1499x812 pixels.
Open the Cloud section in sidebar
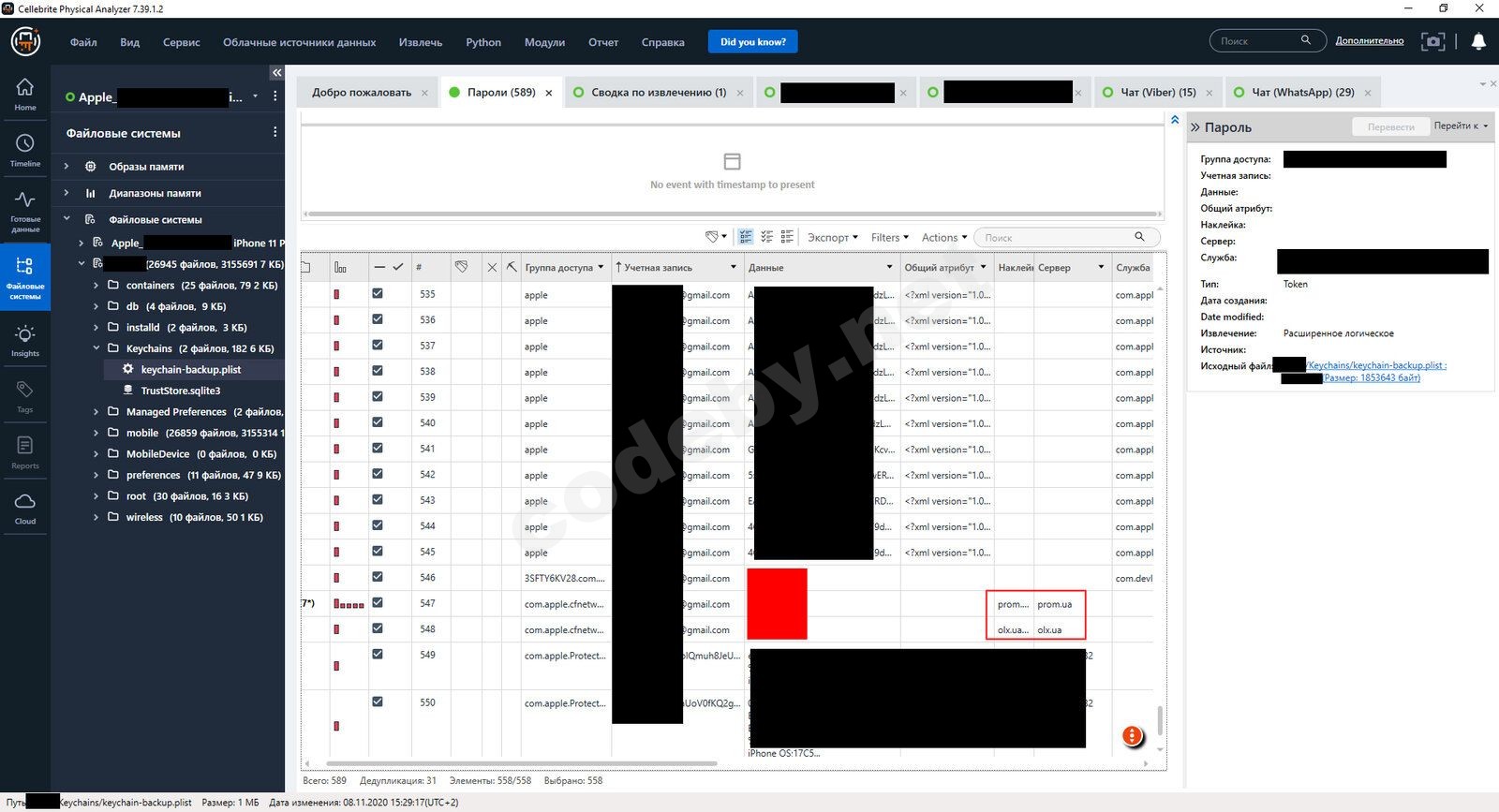(25, 509)
